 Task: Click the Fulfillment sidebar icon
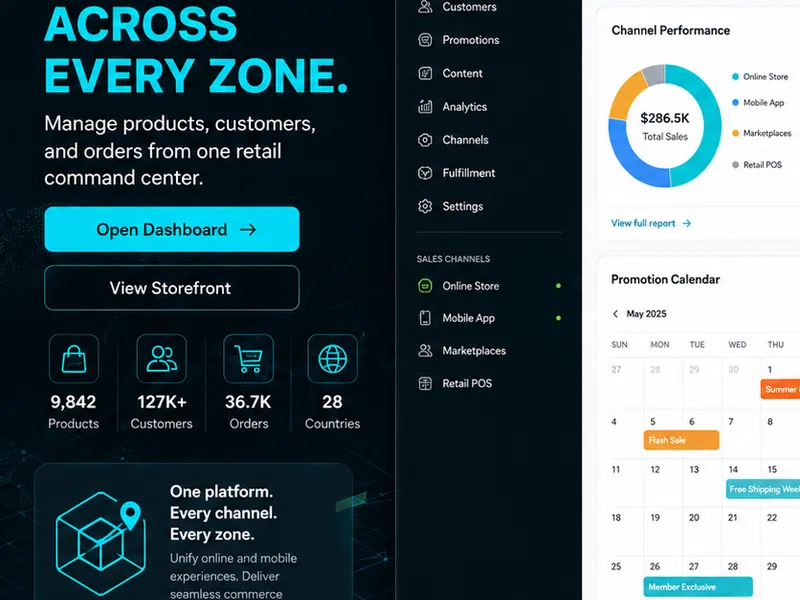(x=425, y=173)
